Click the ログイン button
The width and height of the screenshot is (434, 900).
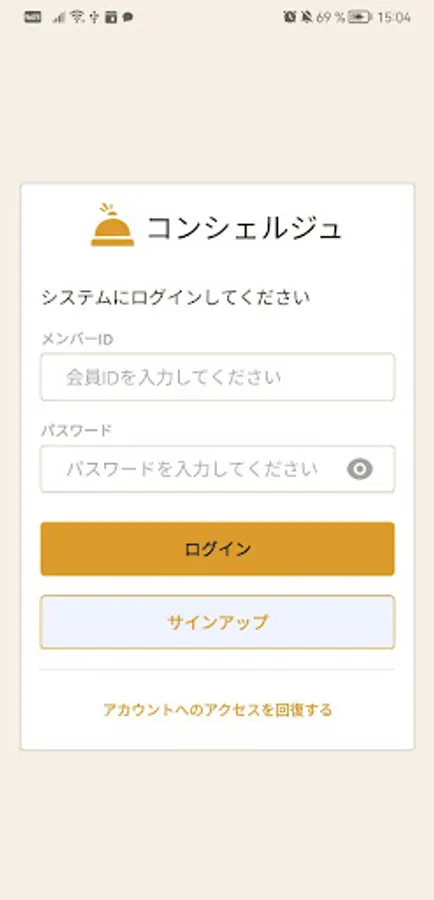point(218,549)
